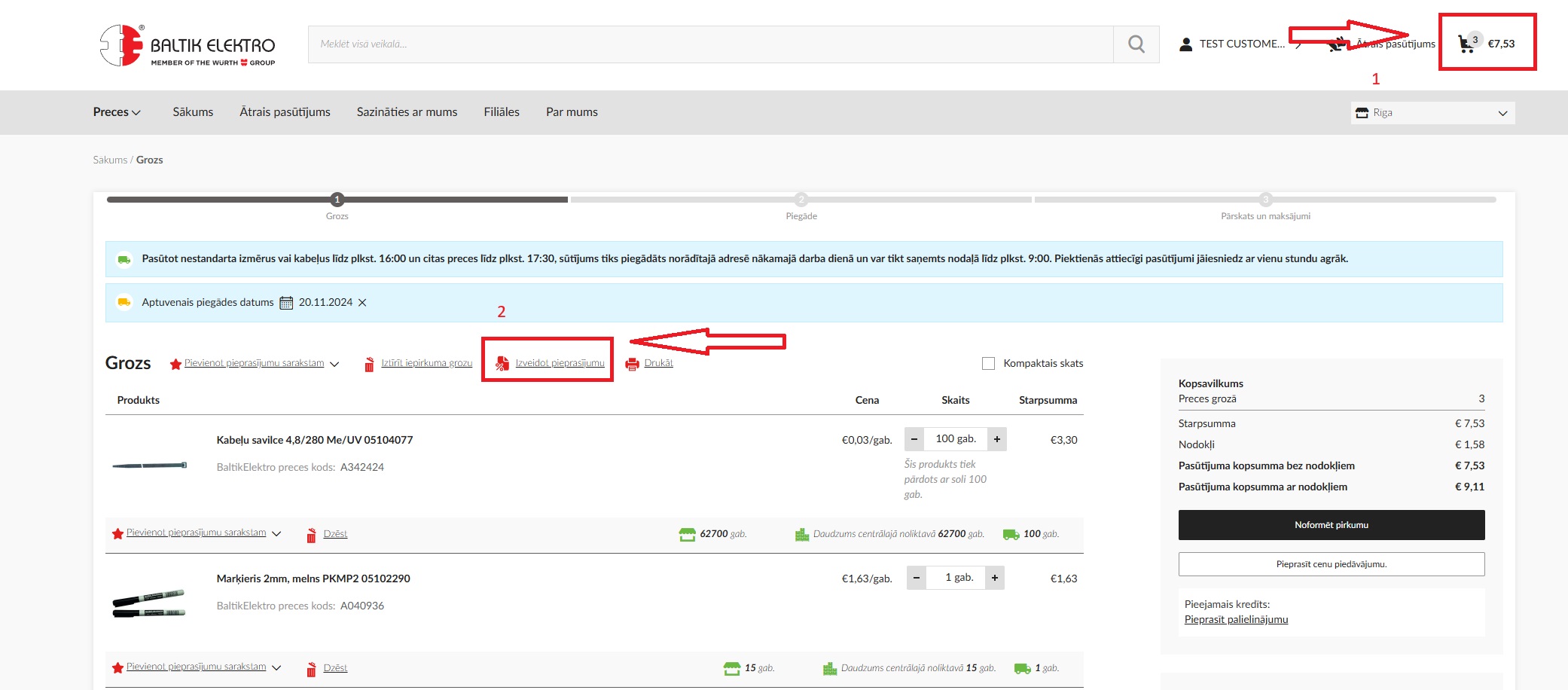Click the Baltik Elektro logo
1568x690 pixels.
click(188, 46)
